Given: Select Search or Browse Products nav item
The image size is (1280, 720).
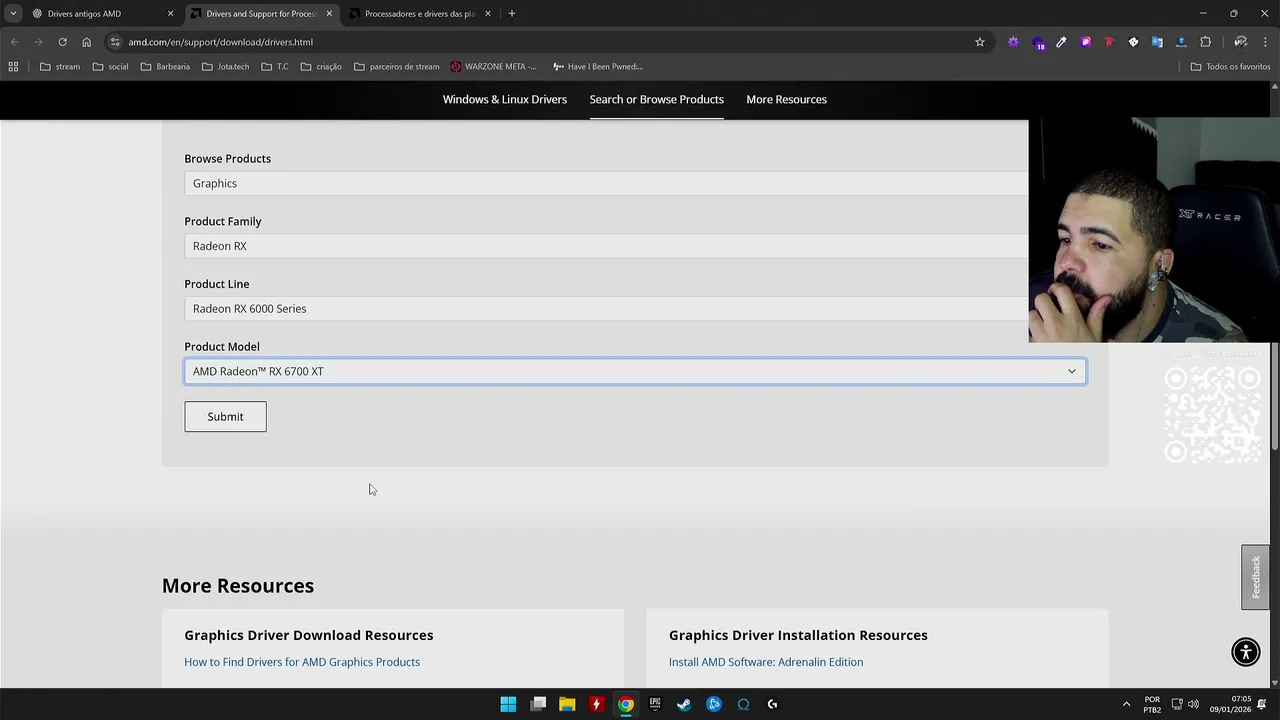Looking at the screenshot, I should click(x=656, y=99).
